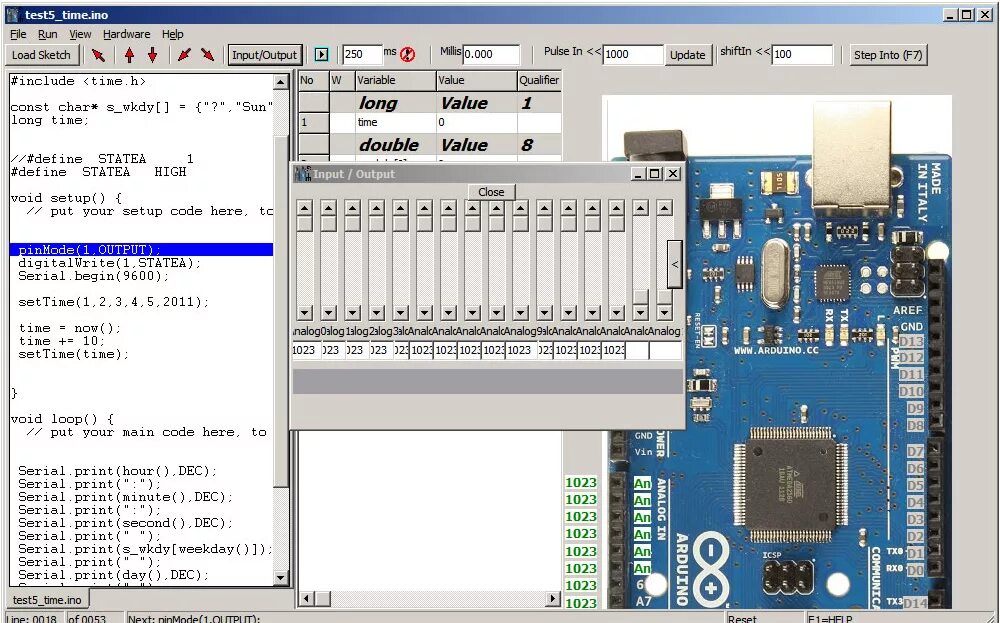Click the Step Into (F7) button
The image size is (1000, 623).
click(888, 55)
